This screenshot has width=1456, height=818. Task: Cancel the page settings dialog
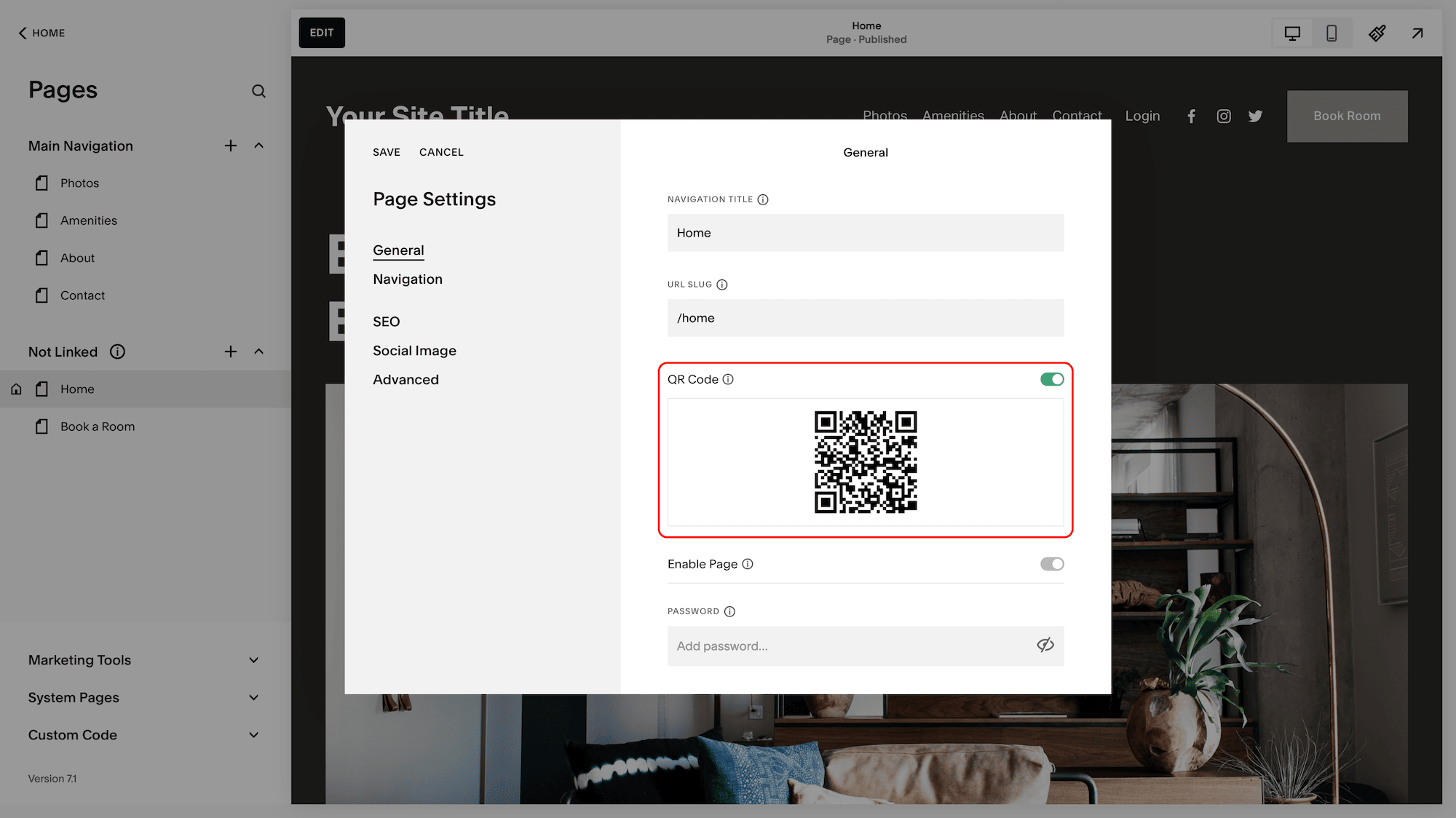coord(441,152)
